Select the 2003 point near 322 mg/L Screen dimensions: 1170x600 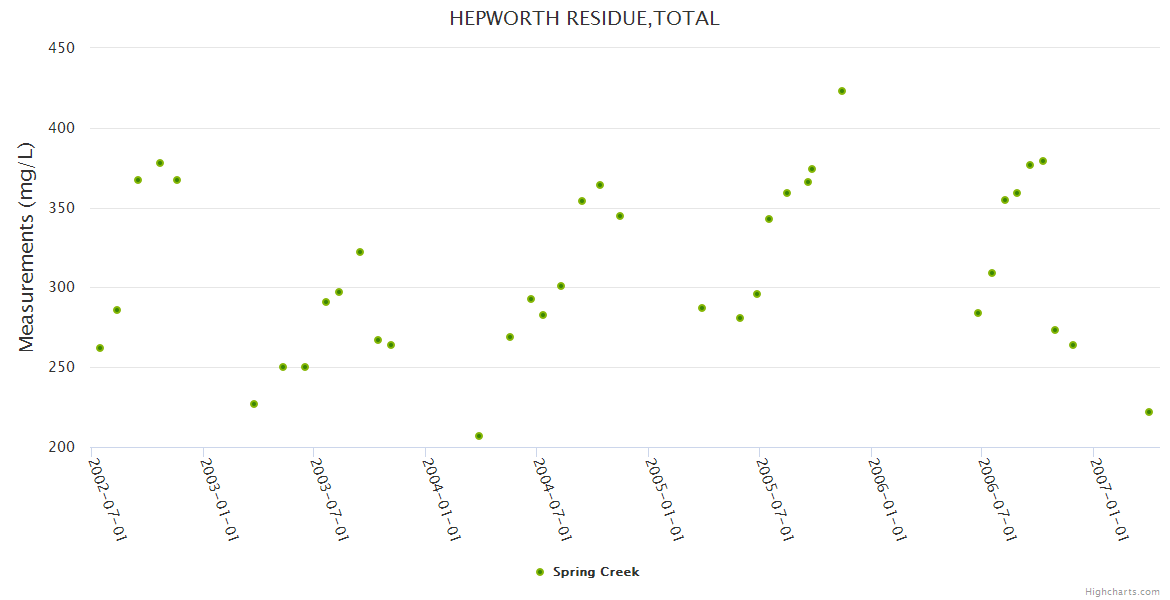(360, 252)
